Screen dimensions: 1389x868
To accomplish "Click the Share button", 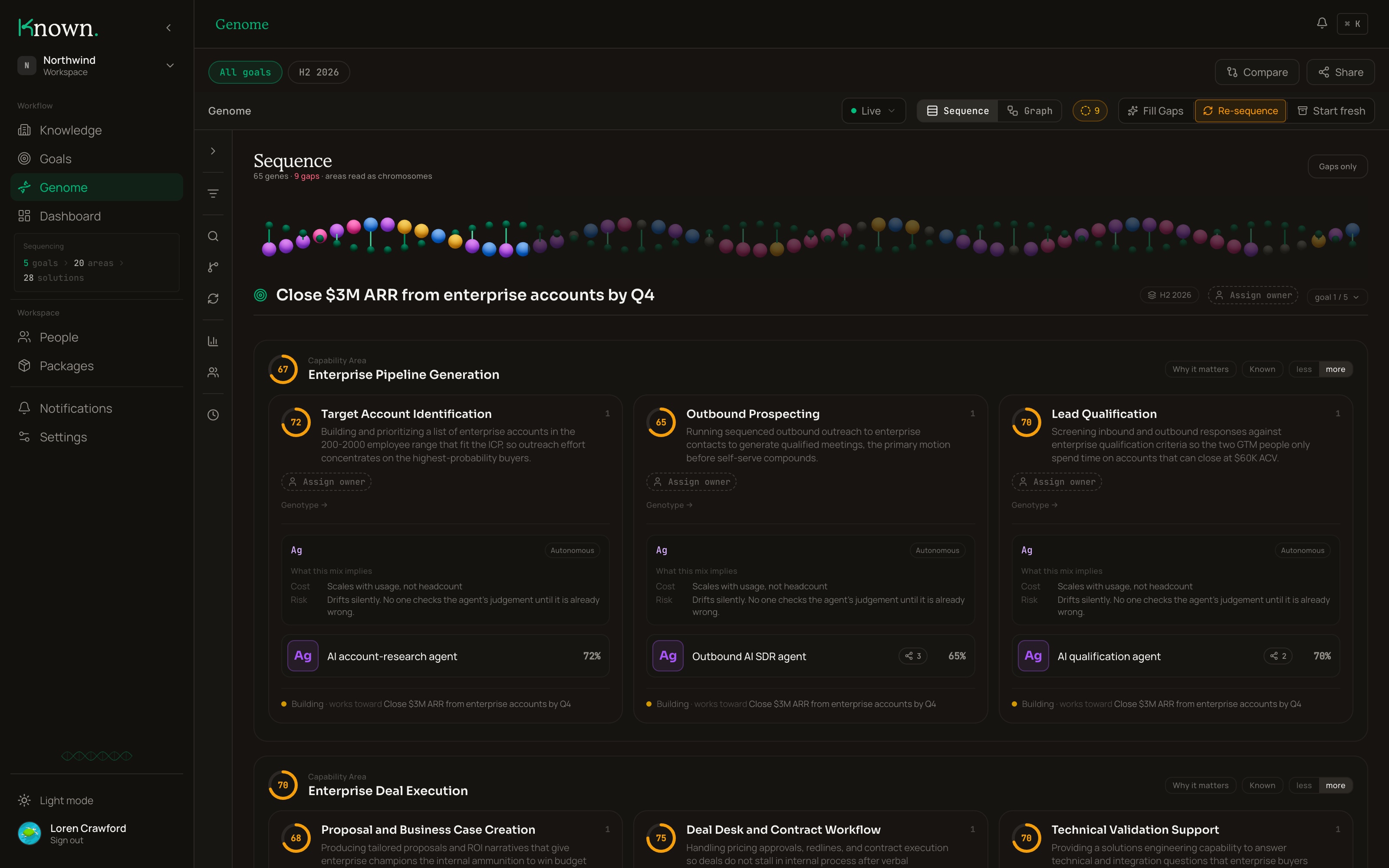I will (1340, 72).
